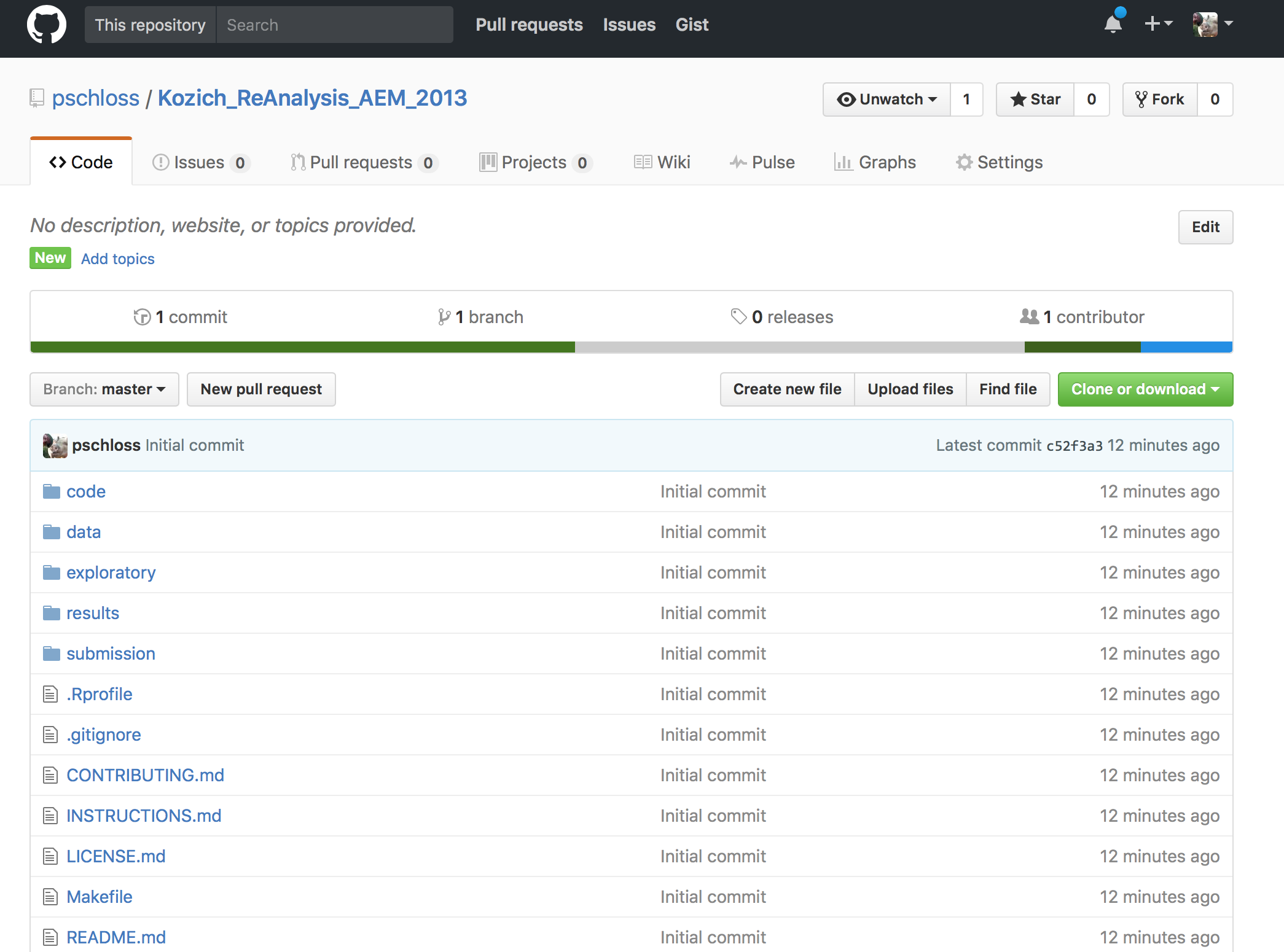Click the green language bar segment
The width and height of the screenshot is (1284, 952).
tap(302, 347)
